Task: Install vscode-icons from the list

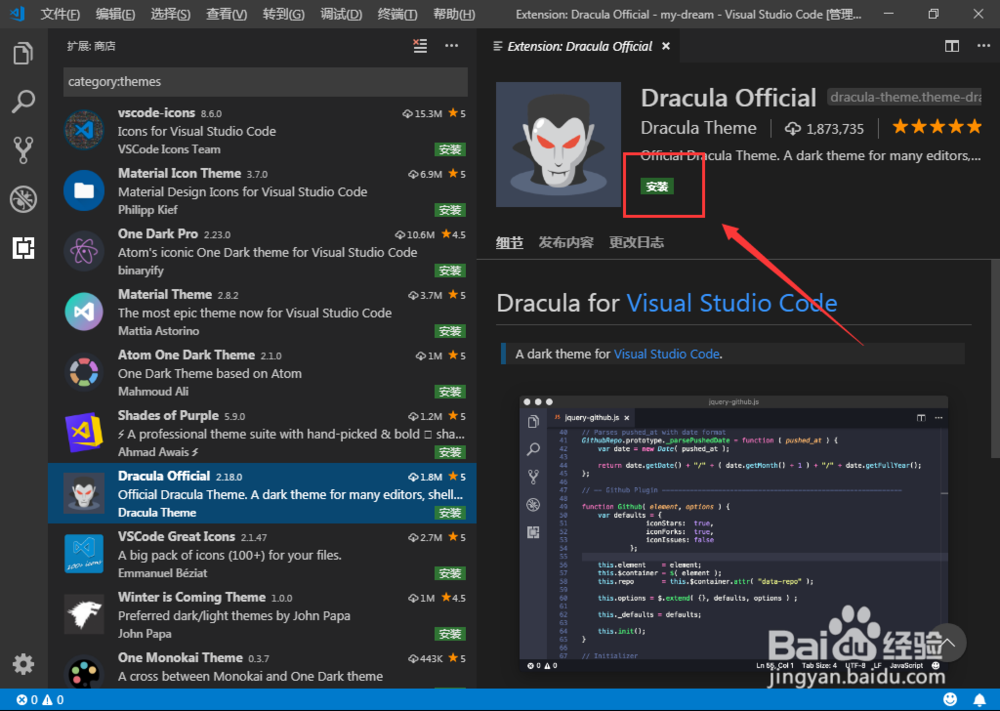Action: [450, 149]
